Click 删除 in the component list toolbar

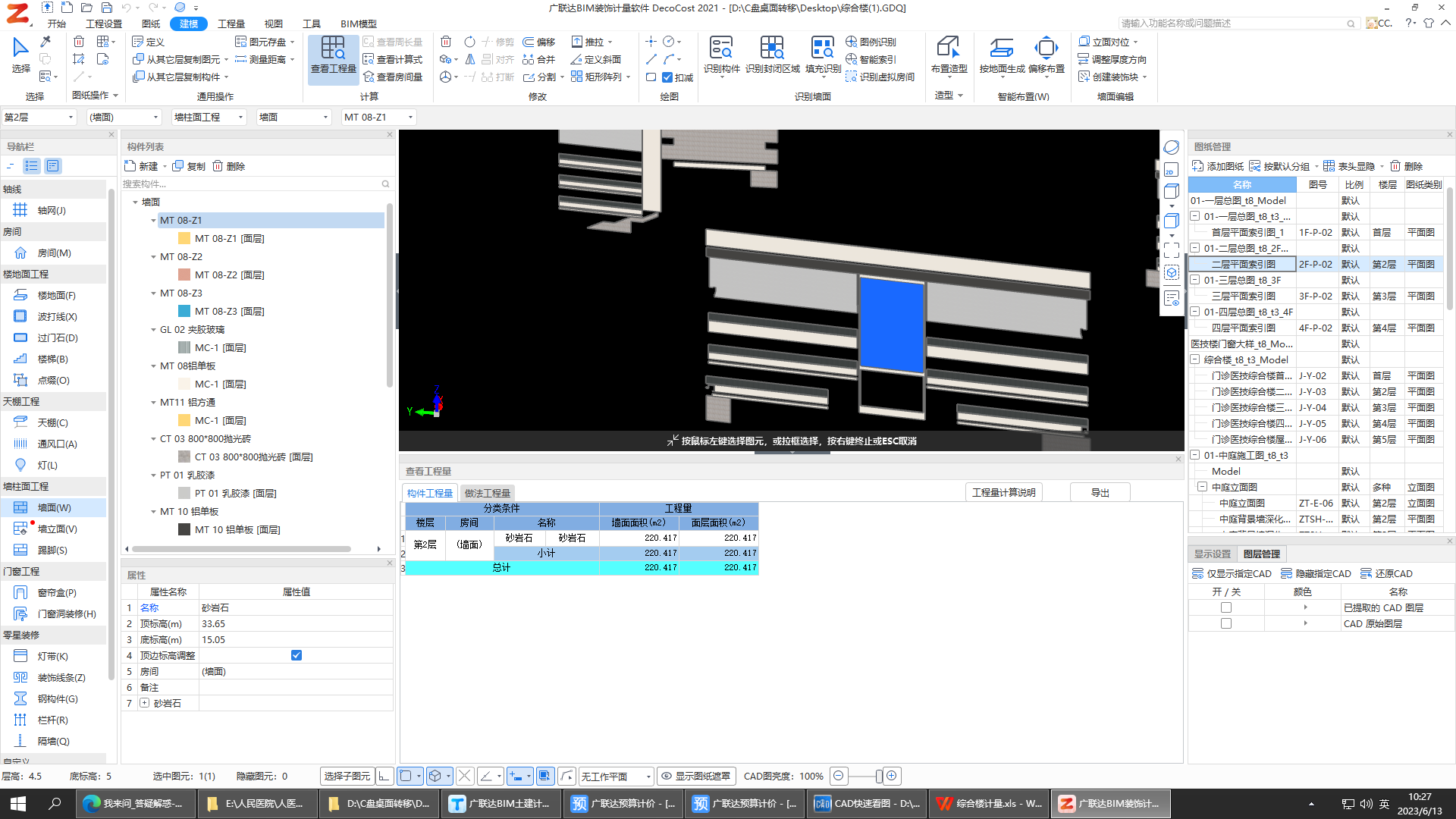[x=228, y=166]
